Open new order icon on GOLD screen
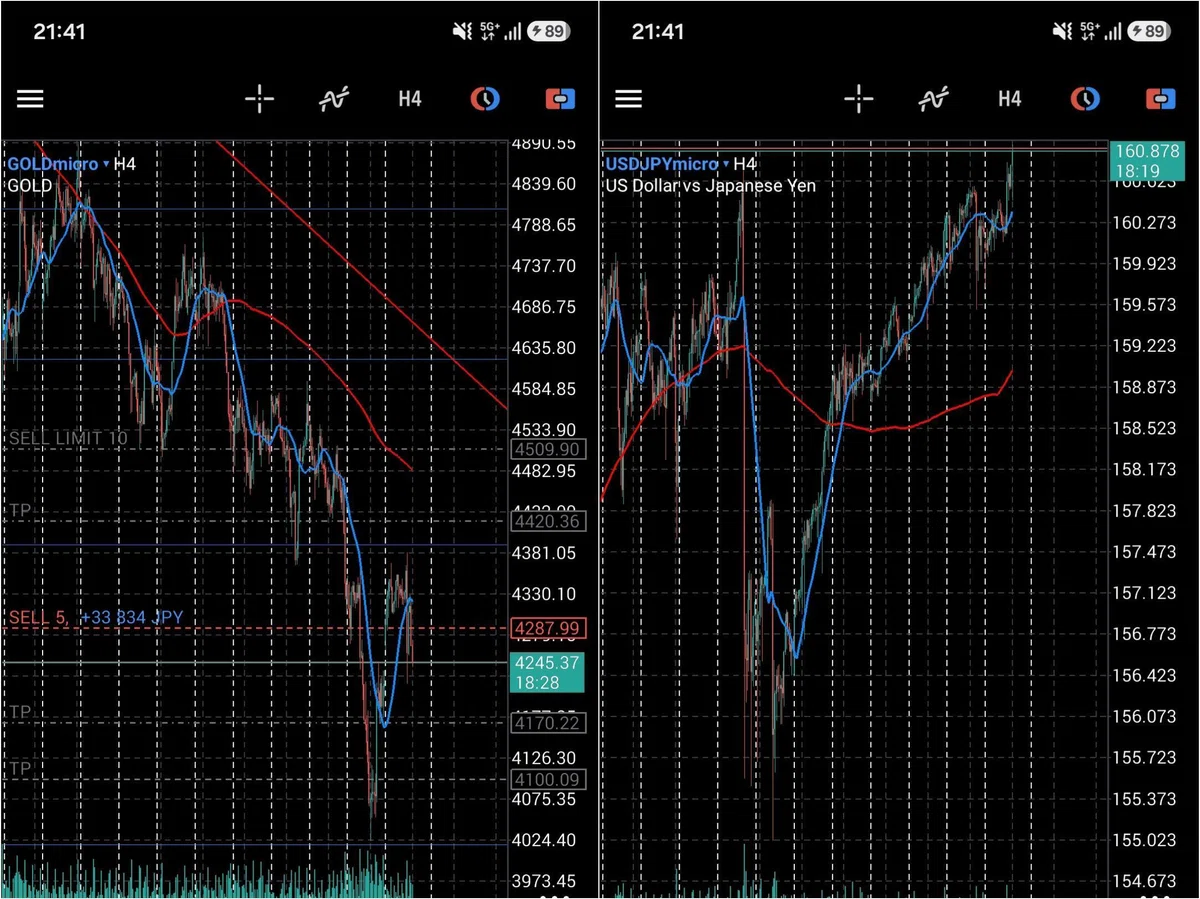1200x899 pixels. click(560, 99)
